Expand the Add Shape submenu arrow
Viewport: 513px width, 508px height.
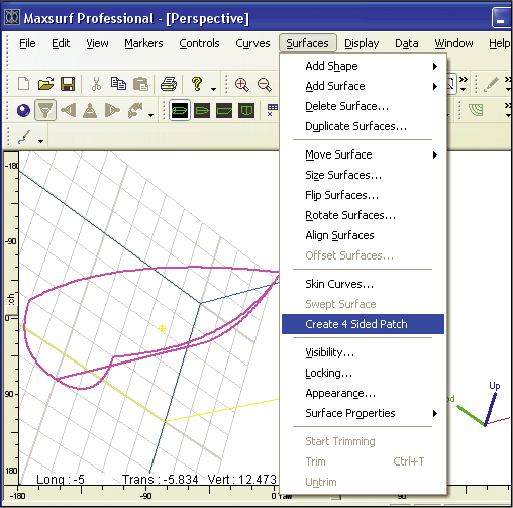coord(435,66)
